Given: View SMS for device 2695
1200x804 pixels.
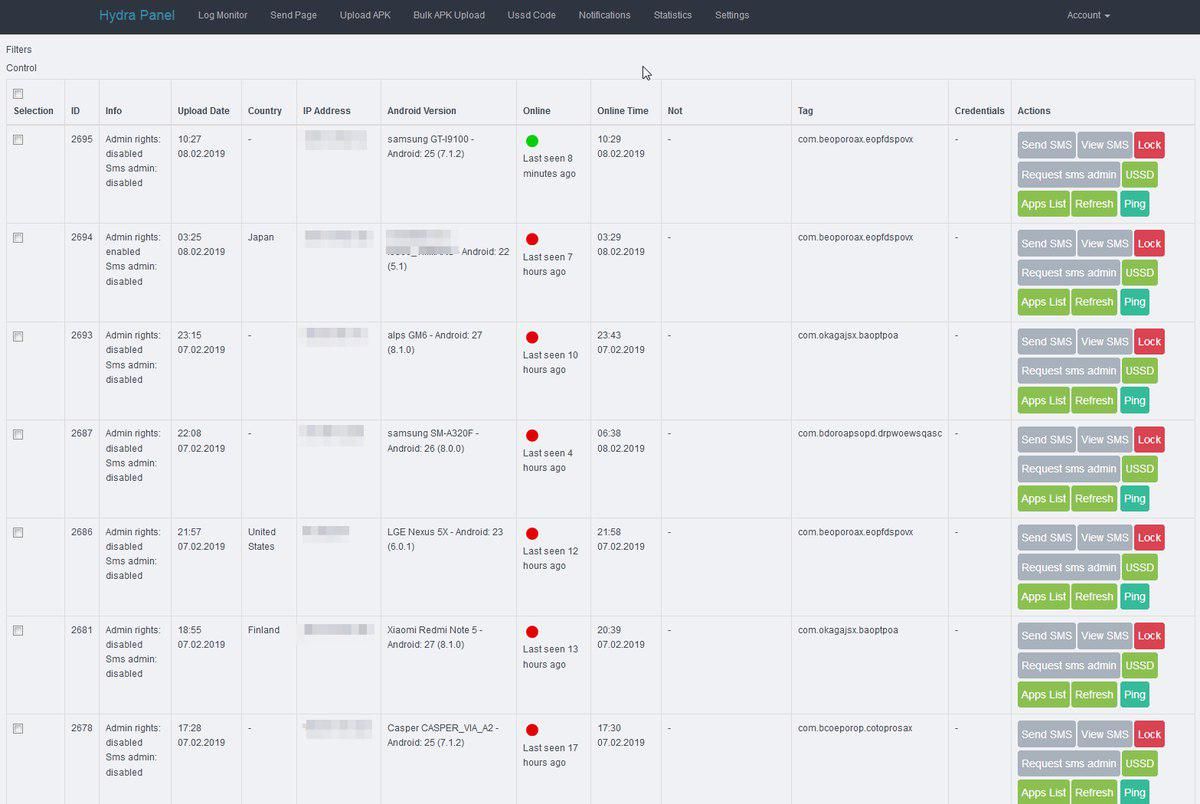Looking at the screenshot, I should [x=1105, y=145].
